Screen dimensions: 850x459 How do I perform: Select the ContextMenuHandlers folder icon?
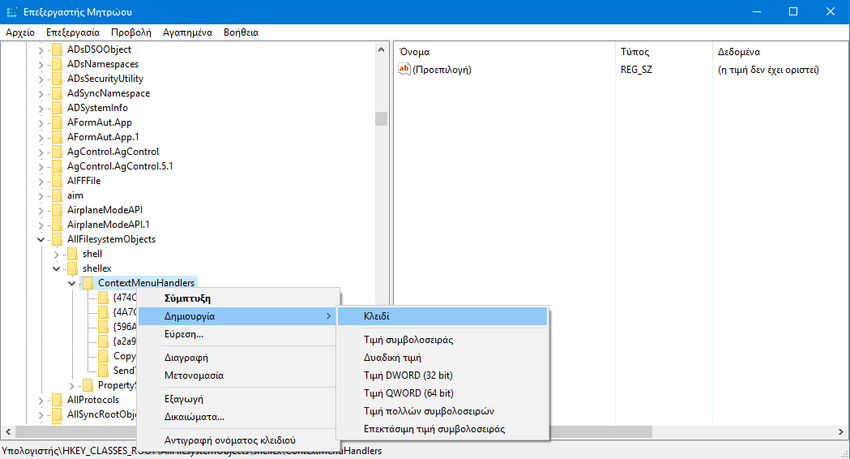88,284
